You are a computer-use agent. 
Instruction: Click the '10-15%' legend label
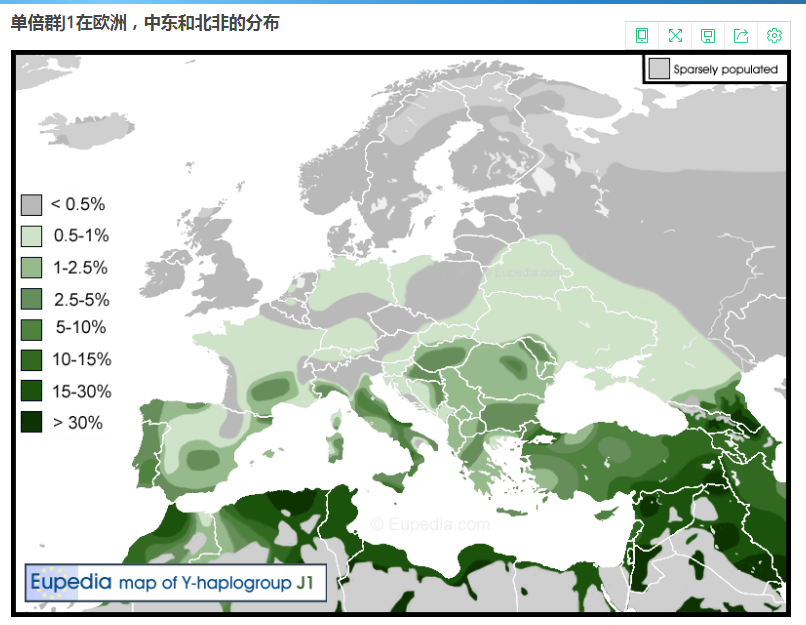pos(82,359)
